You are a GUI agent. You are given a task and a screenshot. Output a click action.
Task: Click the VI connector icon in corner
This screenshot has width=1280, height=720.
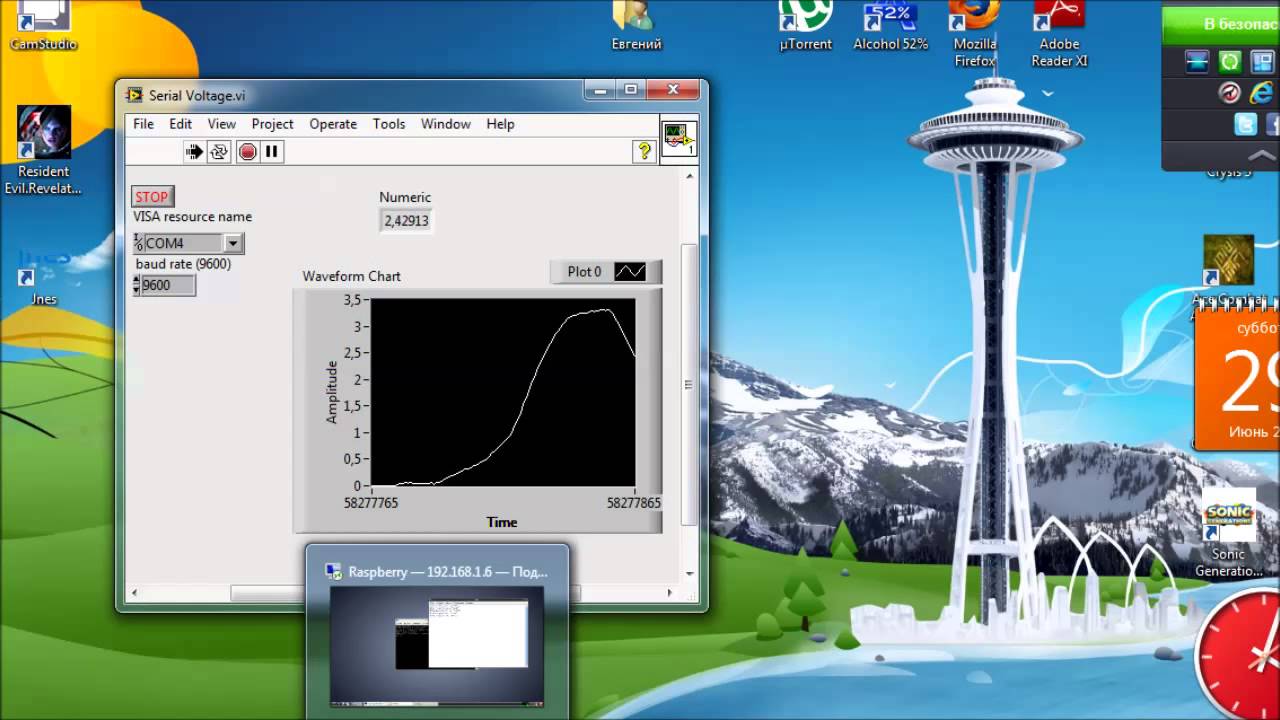coord(680,138)
